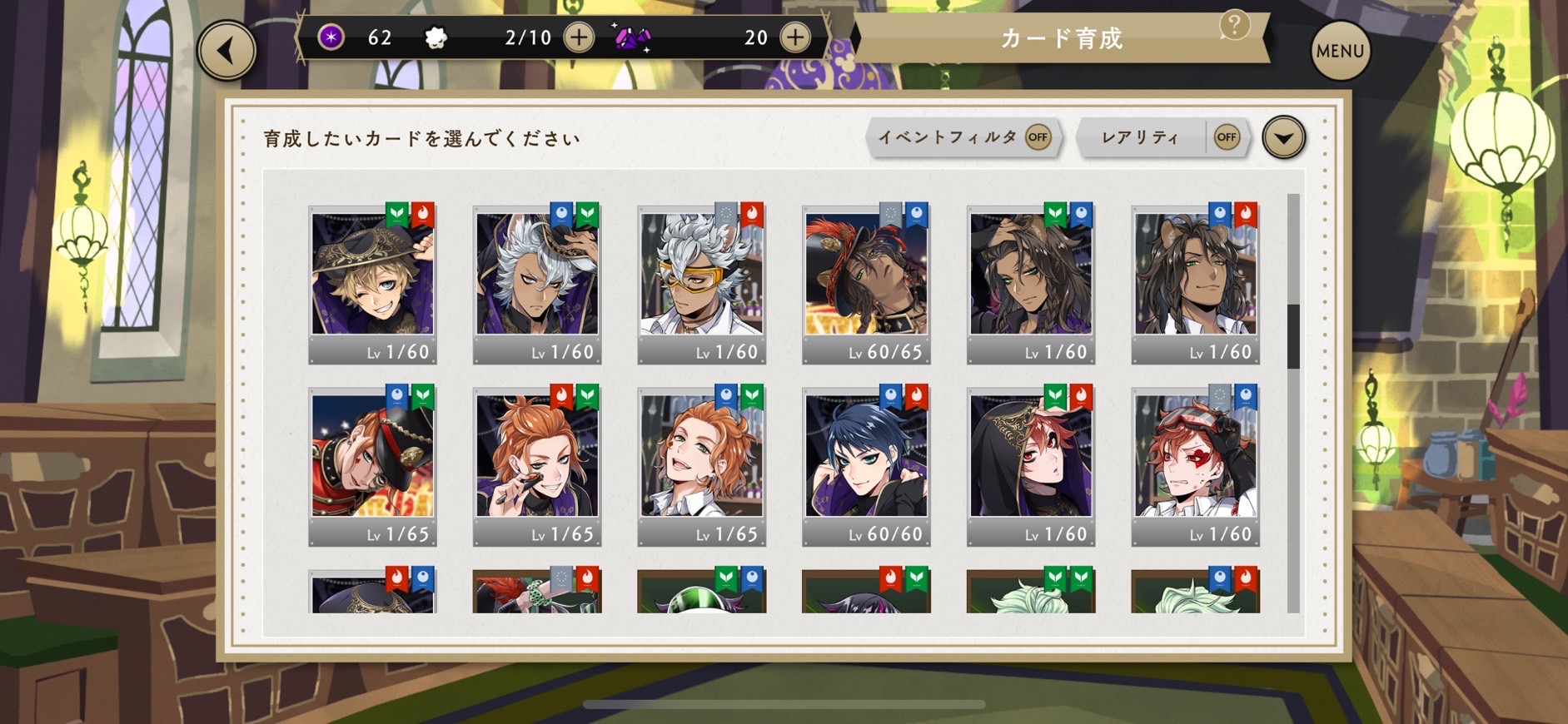This screenshot has width=1568, height=724.
Task: Pick the hooded red-haired Lv 1/60 card
Action: [x=1030, y=467]
